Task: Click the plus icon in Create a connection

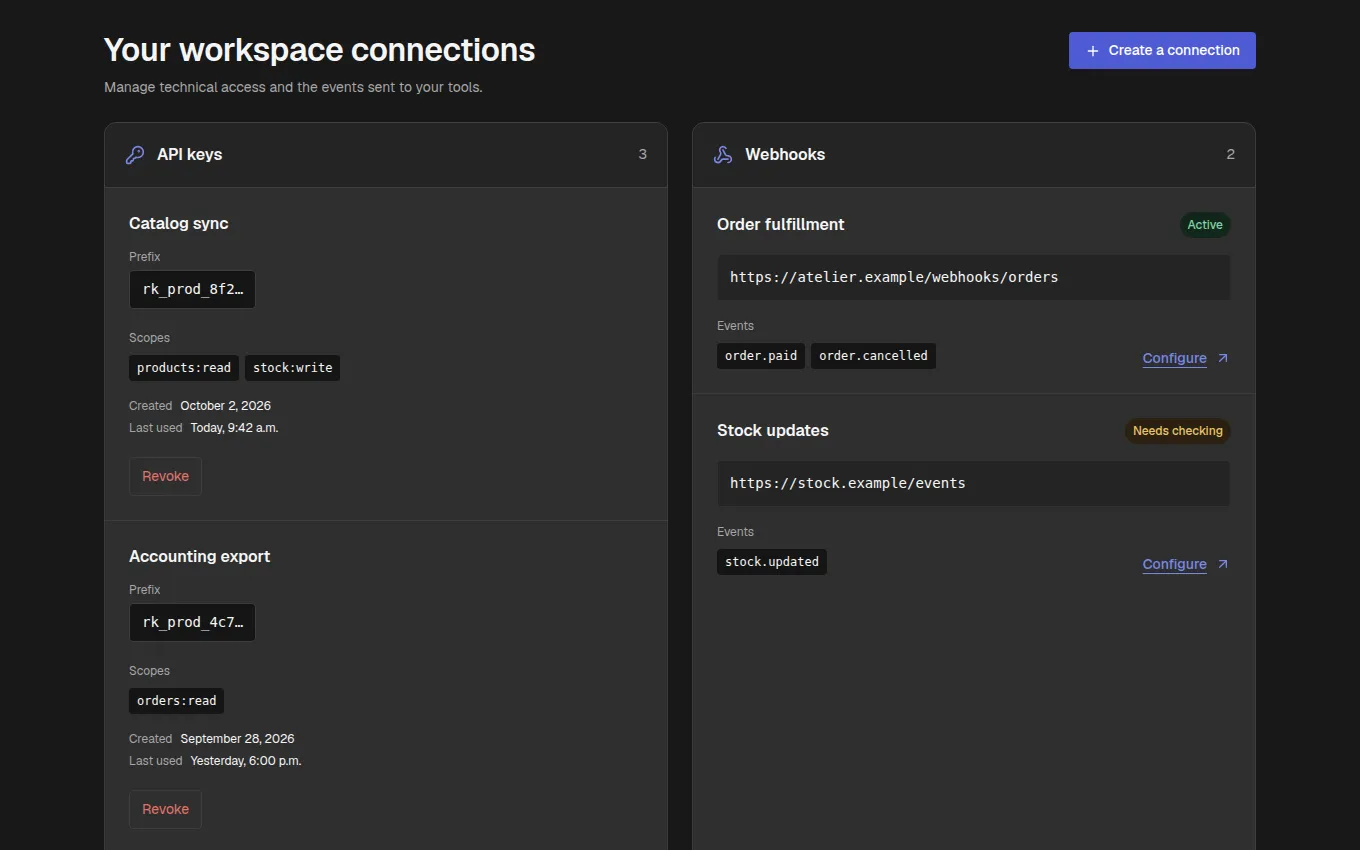Action: [1092, 51]
